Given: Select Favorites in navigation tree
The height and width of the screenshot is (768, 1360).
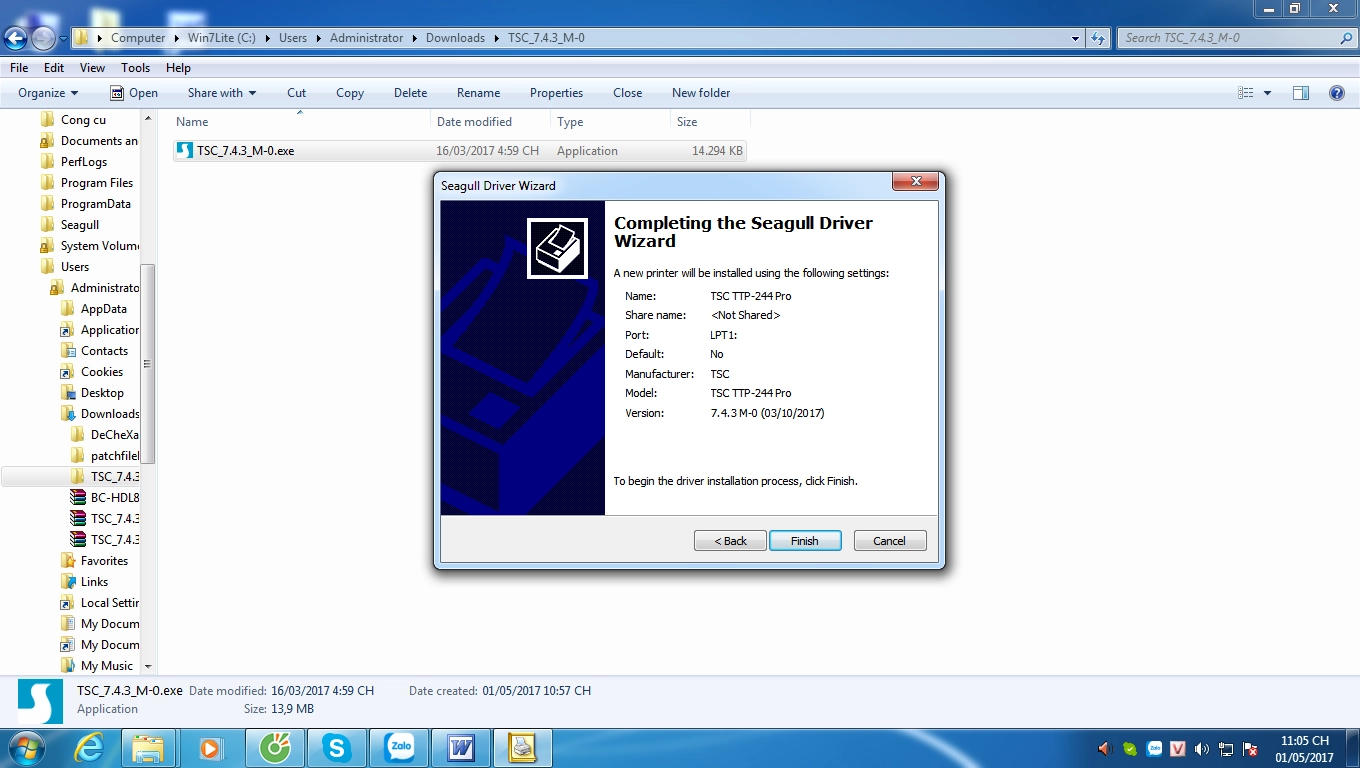Looking at the screenshot, I should (104, 561).
